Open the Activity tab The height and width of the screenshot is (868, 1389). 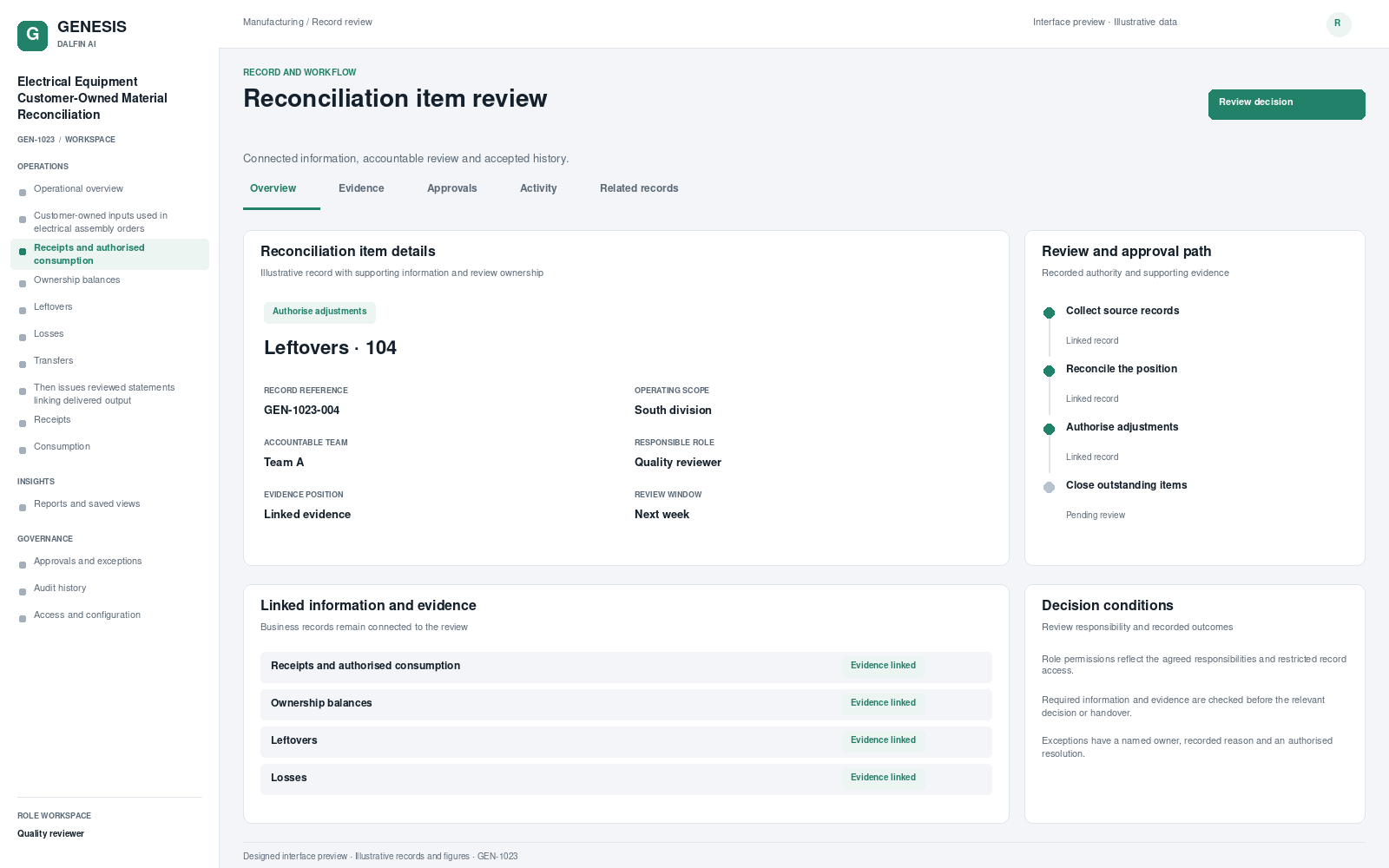[x=538, y=188]
